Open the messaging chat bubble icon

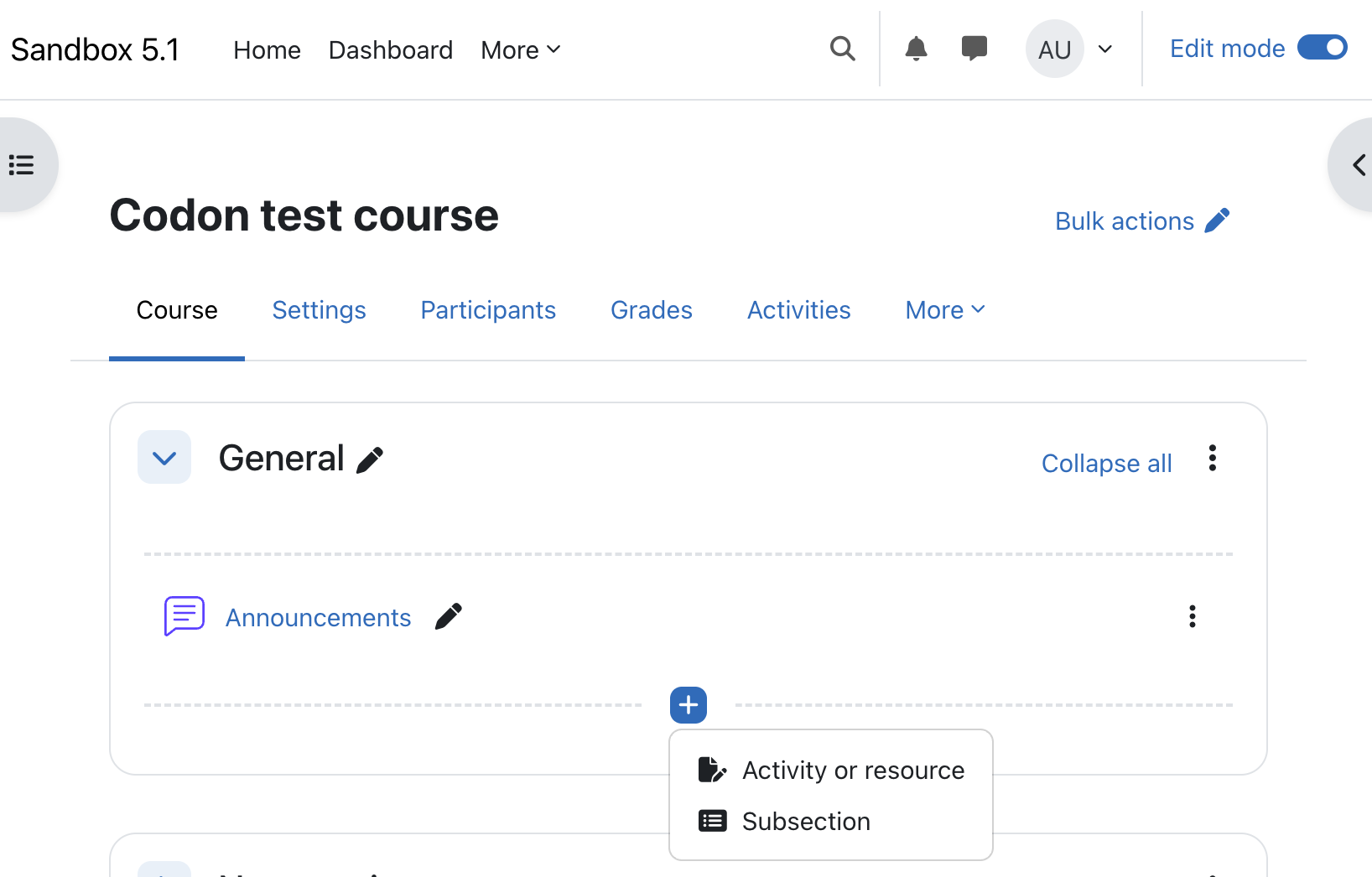974,49
